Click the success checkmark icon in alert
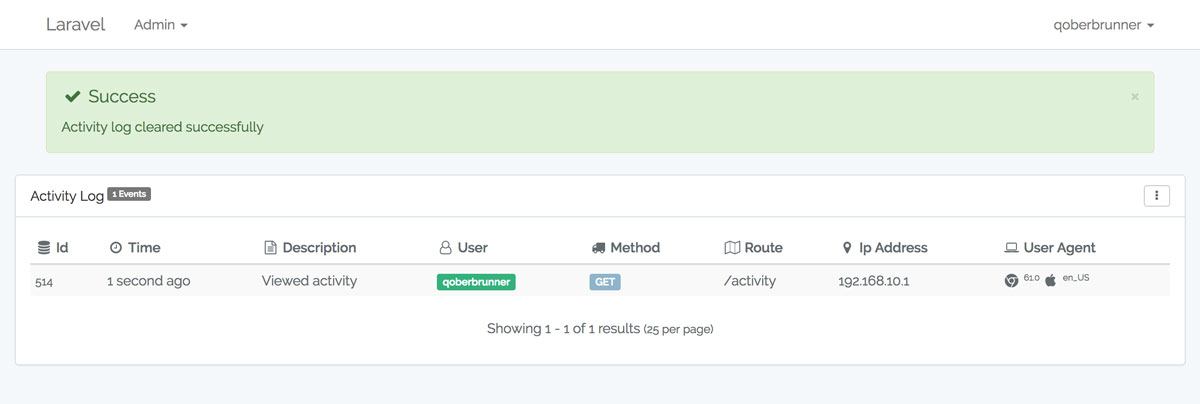Screen dimensions: 1200x404 pos(72,96)
